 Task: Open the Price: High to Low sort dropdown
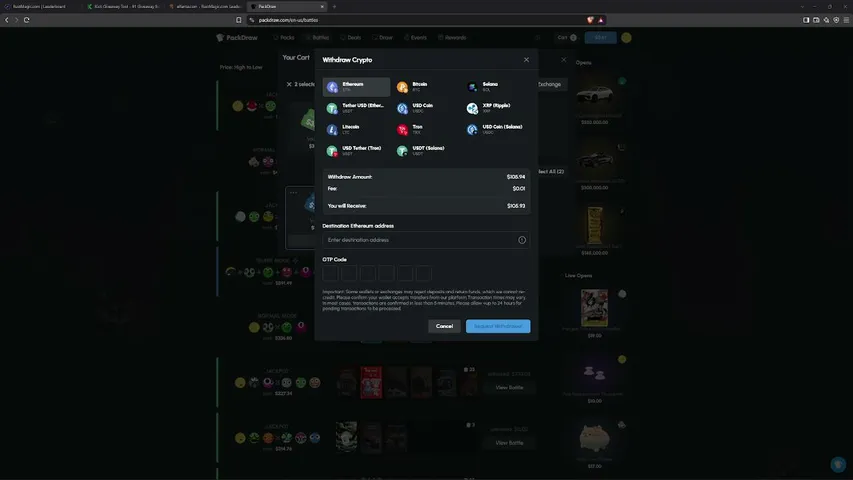pos(241,67)
